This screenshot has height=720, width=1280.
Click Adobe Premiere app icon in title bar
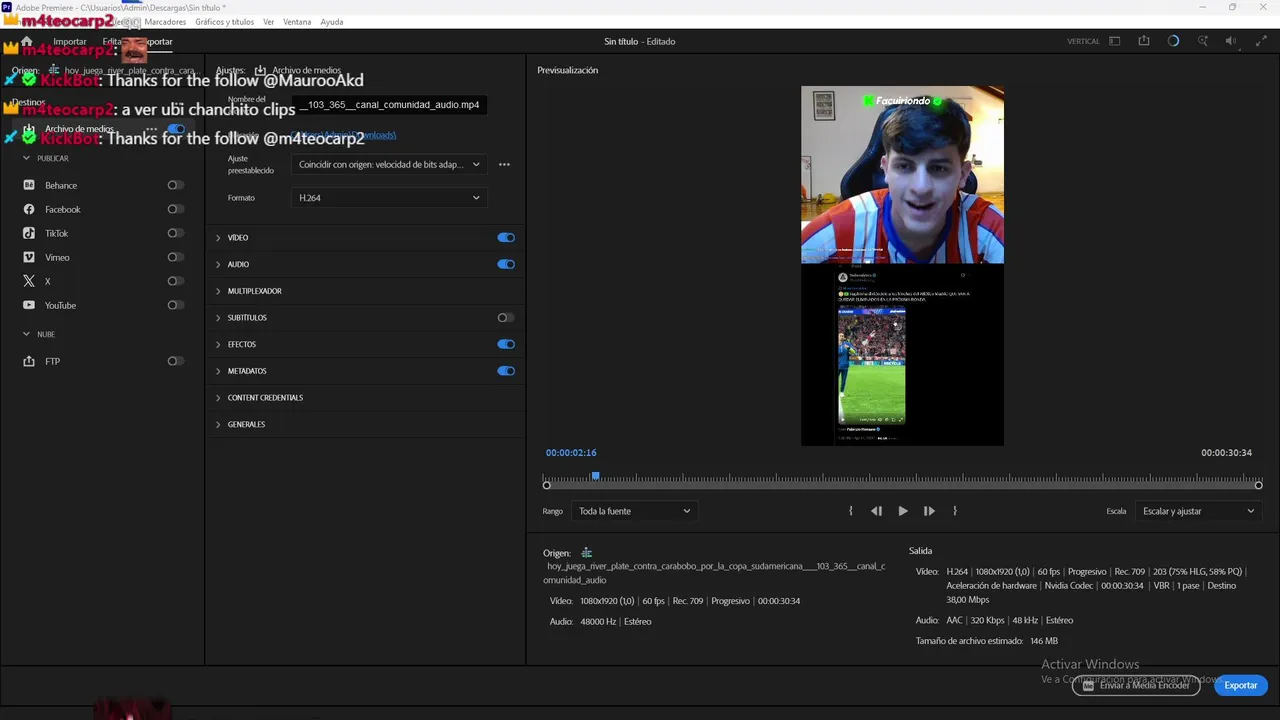(7, 7)
